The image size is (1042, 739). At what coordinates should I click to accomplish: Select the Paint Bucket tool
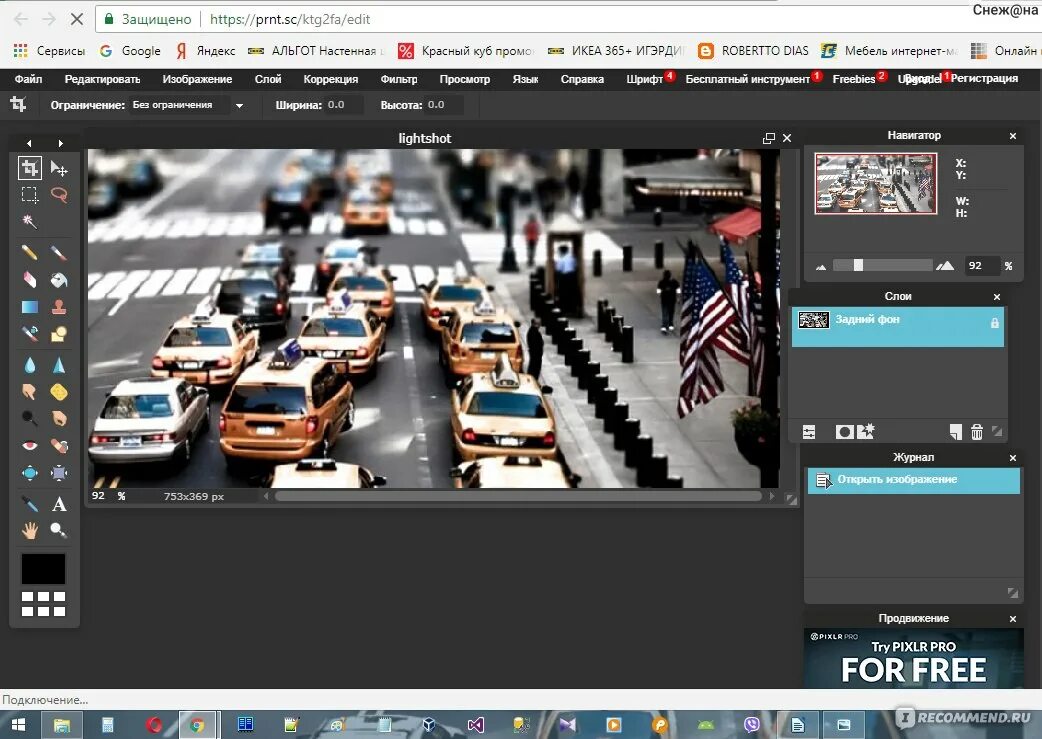click(x=59, y=280)
